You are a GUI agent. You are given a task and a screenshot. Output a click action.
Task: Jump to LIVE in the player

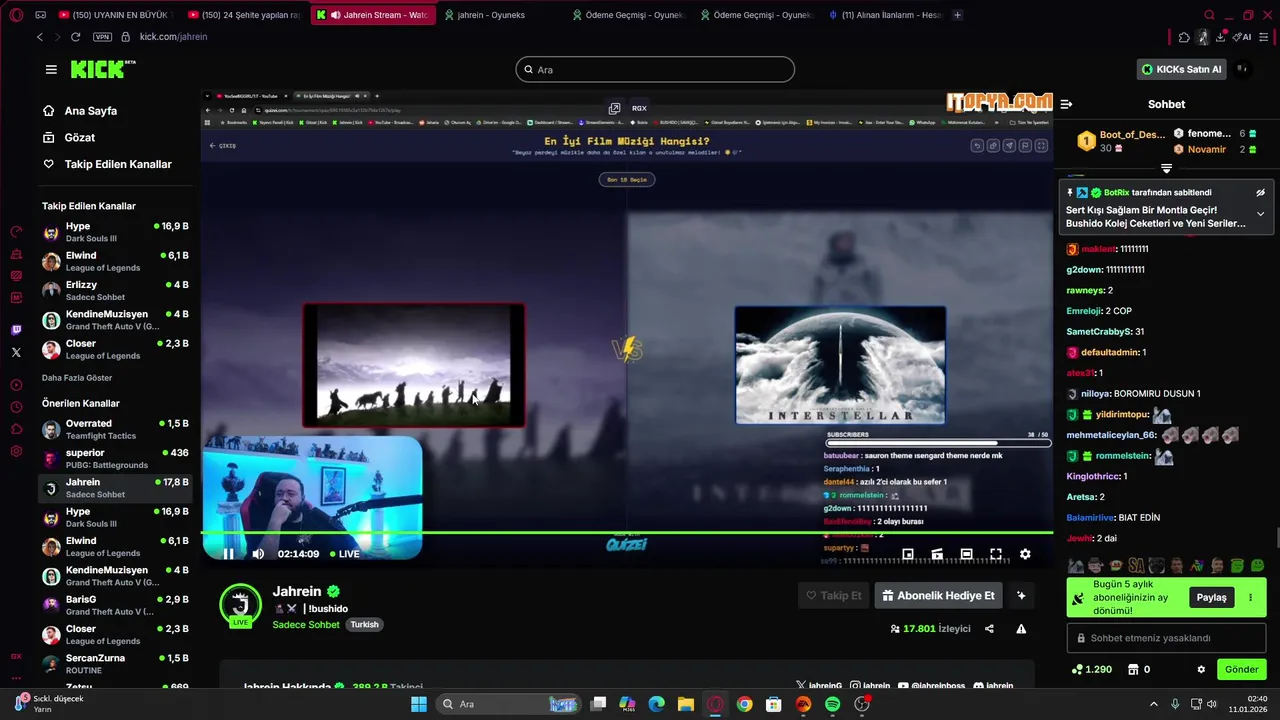pos(343,554)
